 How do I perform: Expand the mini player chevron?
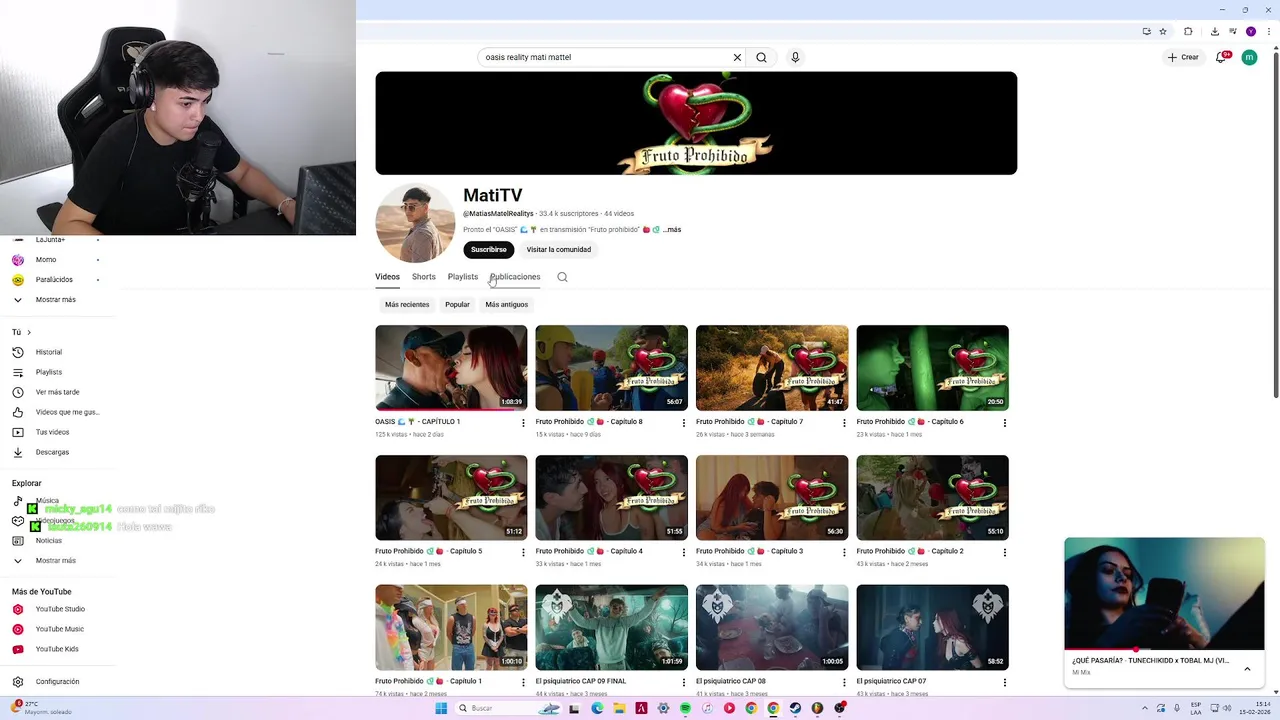coord(1247,669)
